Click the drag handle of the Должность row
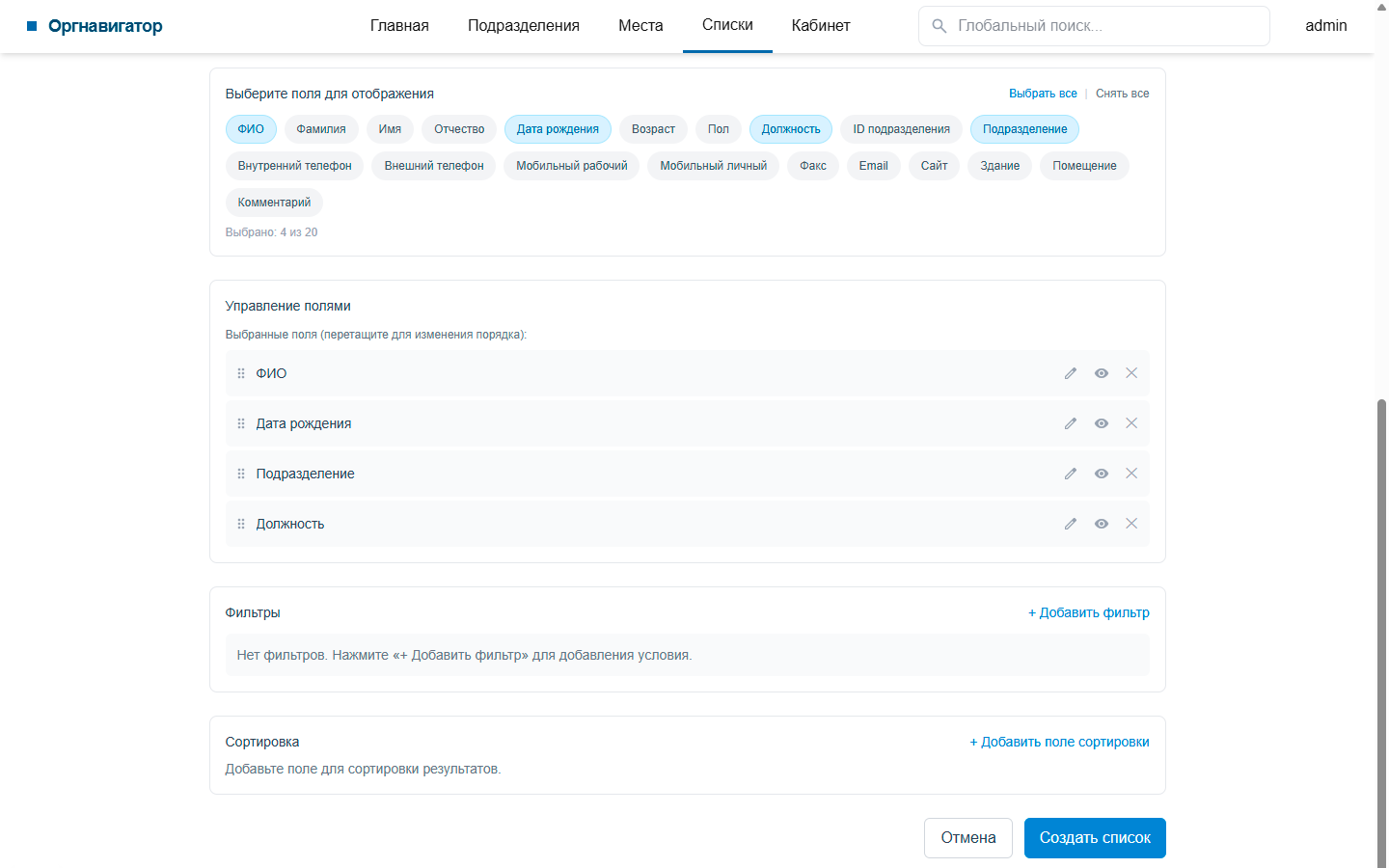1389x868 pixels. click(241, 524)
